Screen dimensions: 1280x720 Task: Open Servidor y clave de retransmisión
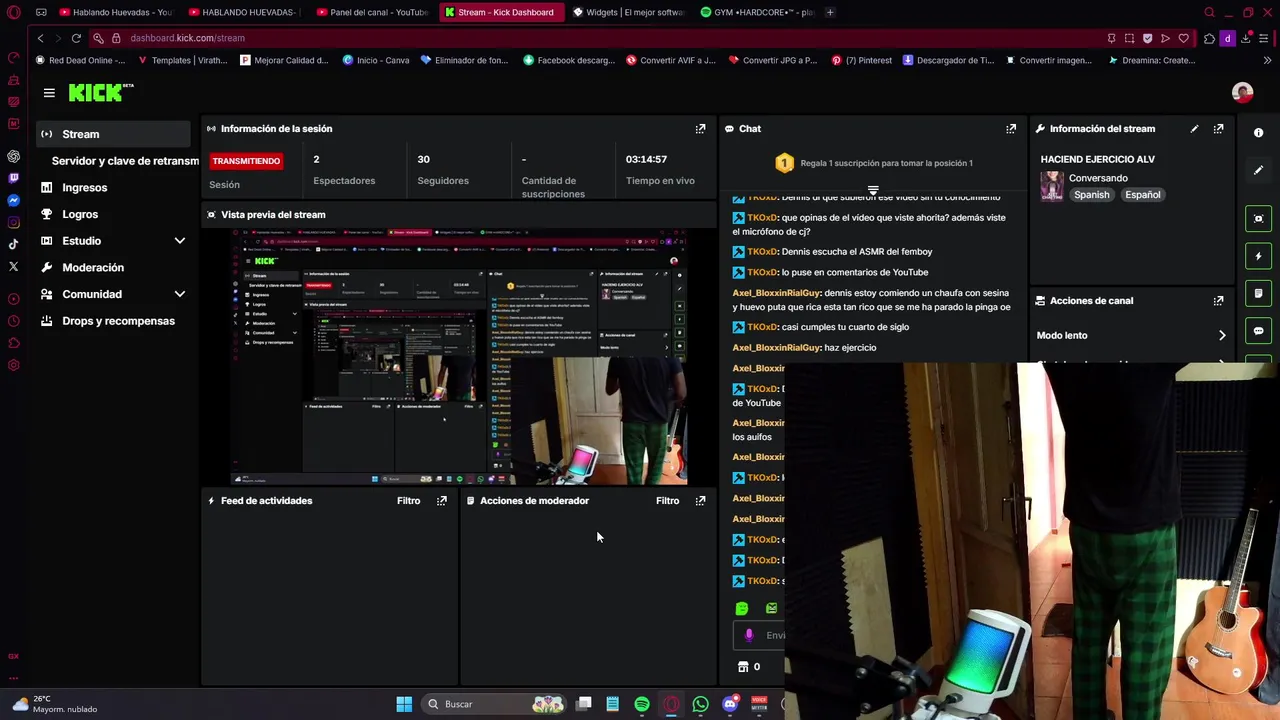tap(124, 161)
